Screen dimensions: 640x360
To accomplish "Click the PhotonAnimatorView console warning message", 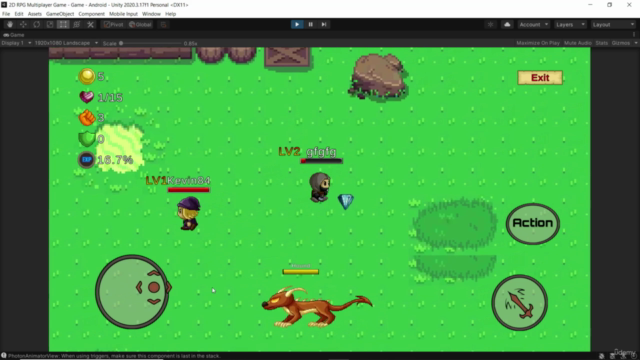I will 114,356.
